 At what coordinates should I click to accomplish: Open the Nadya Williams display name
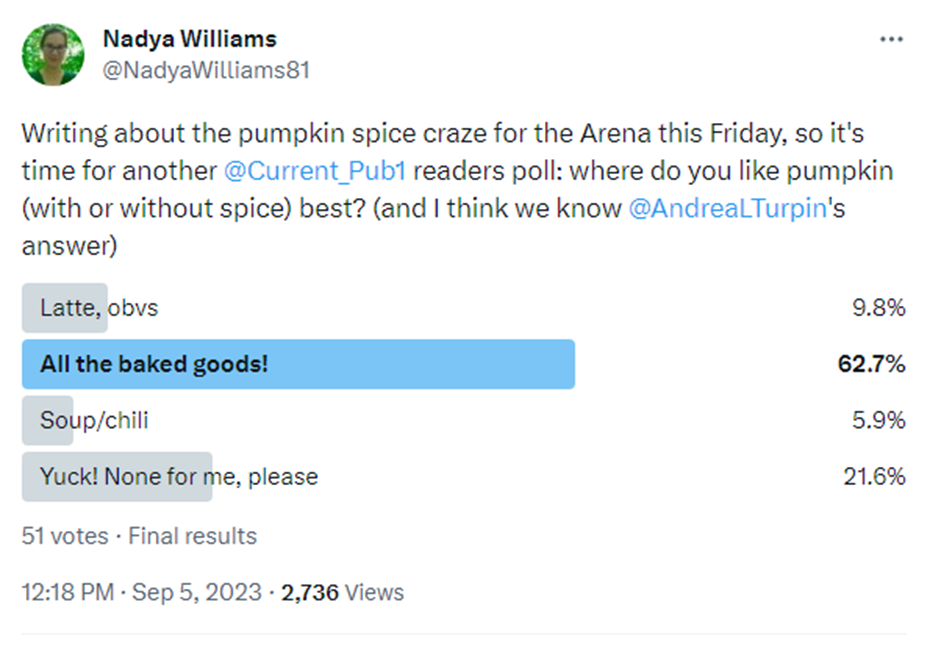(190, 39)
